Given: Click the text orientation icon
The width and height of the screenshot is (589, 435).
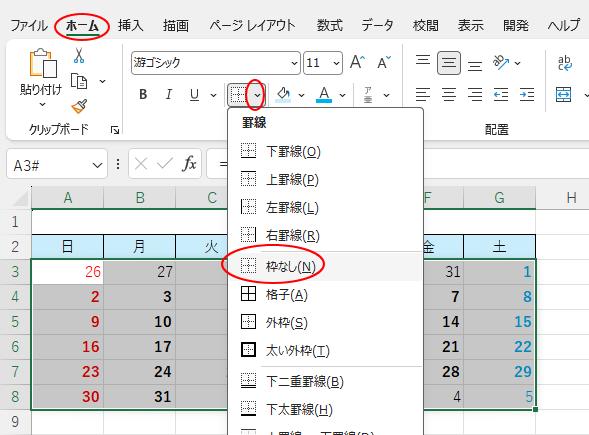Looking at the screenshot, I should 501,63.
